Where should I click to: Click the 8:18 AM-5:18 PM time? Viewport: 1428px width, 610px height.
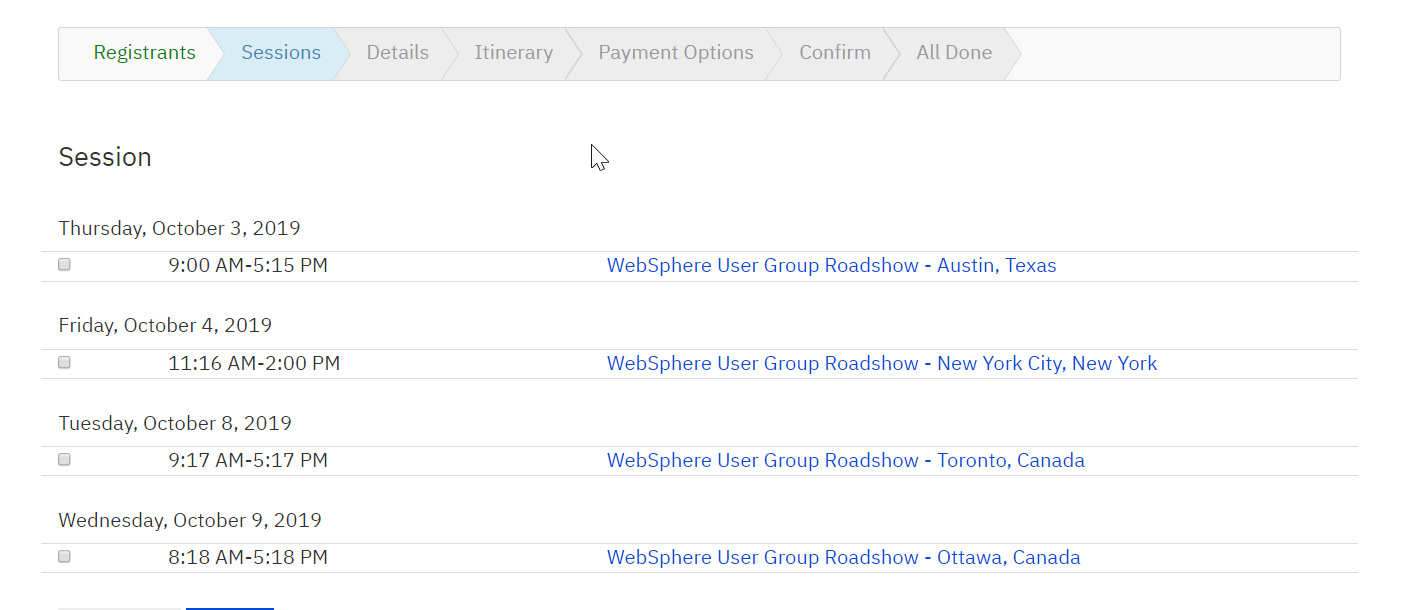[248, 558]
